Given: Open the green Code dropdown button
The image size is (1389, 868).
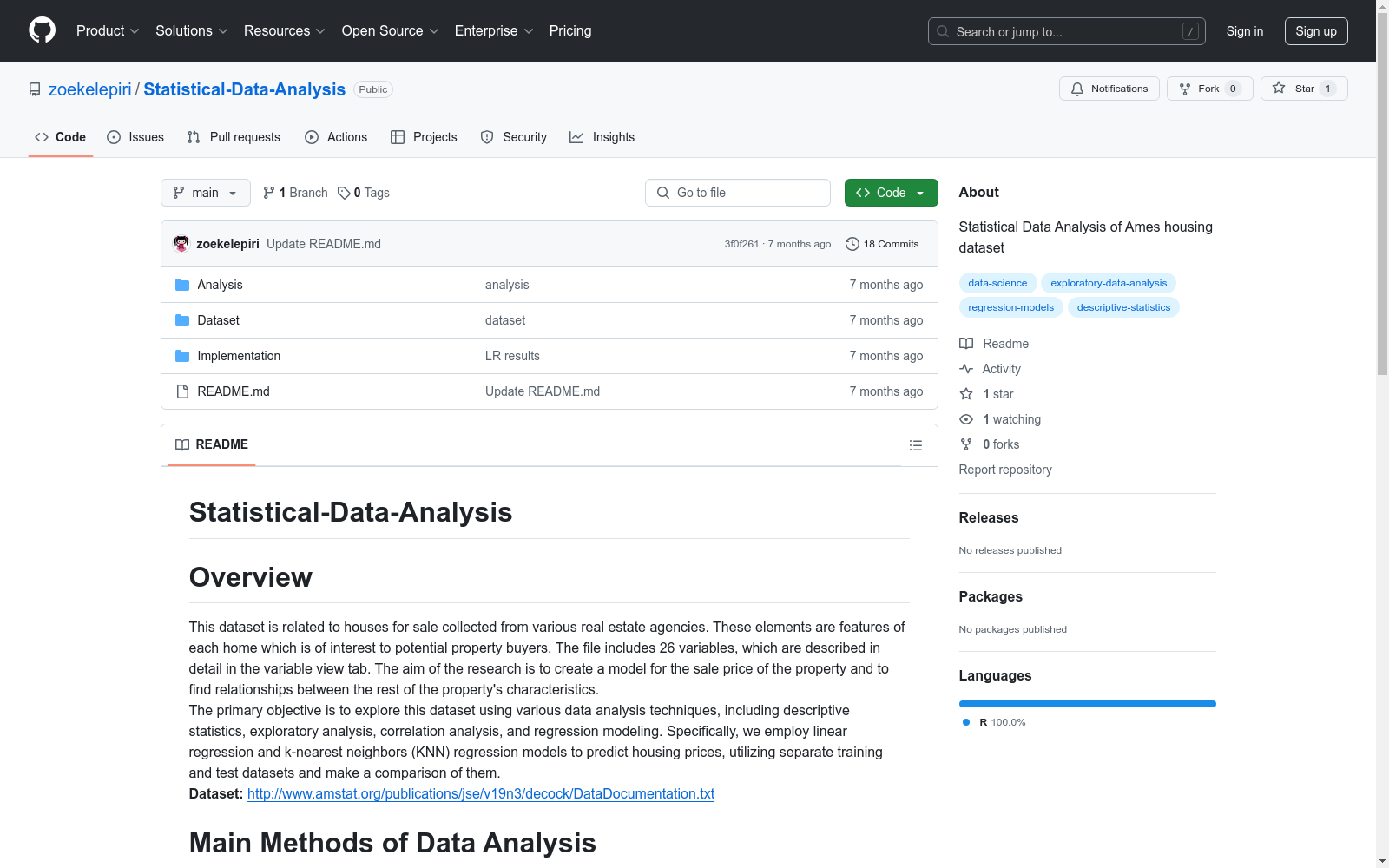Looking at the screenshot, I should [x=891, y=193].
